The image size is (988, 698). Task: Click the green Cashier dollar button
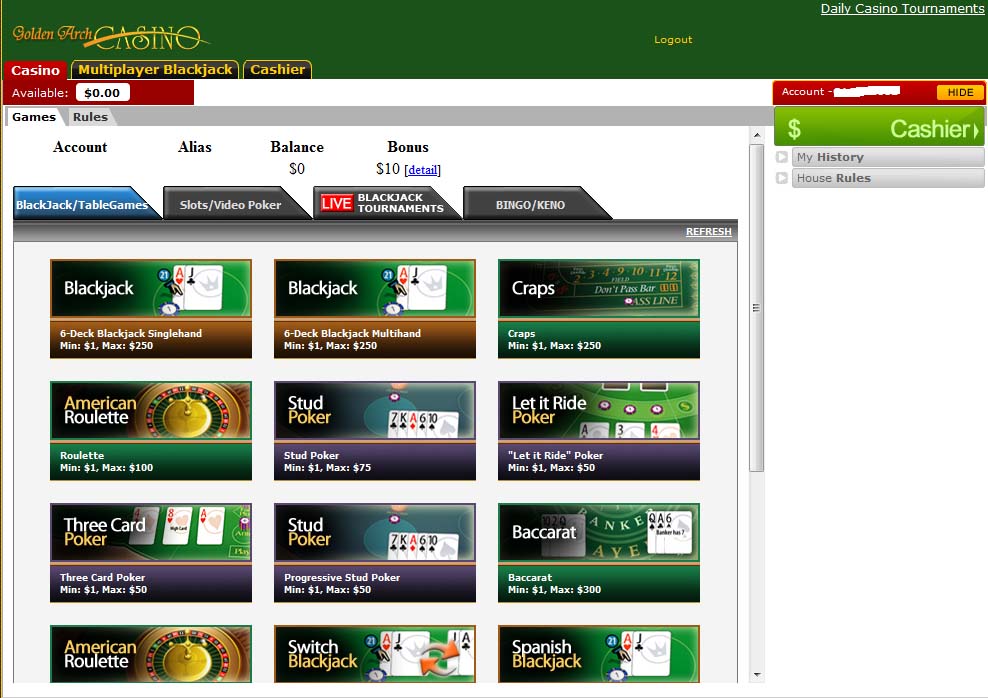(x=879, y=128)
